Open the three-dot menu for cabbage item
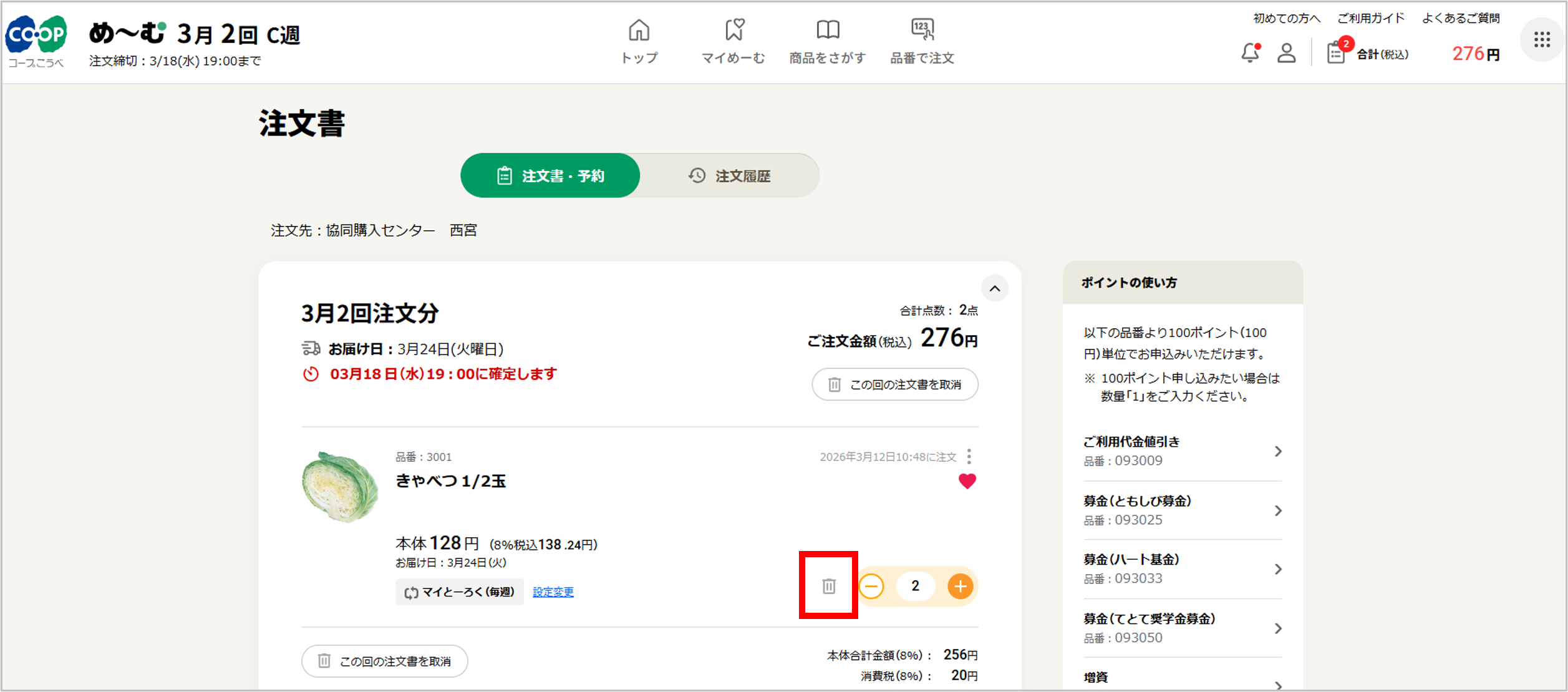This screenshot has height=692, width=1568. (x=969, y=457)
